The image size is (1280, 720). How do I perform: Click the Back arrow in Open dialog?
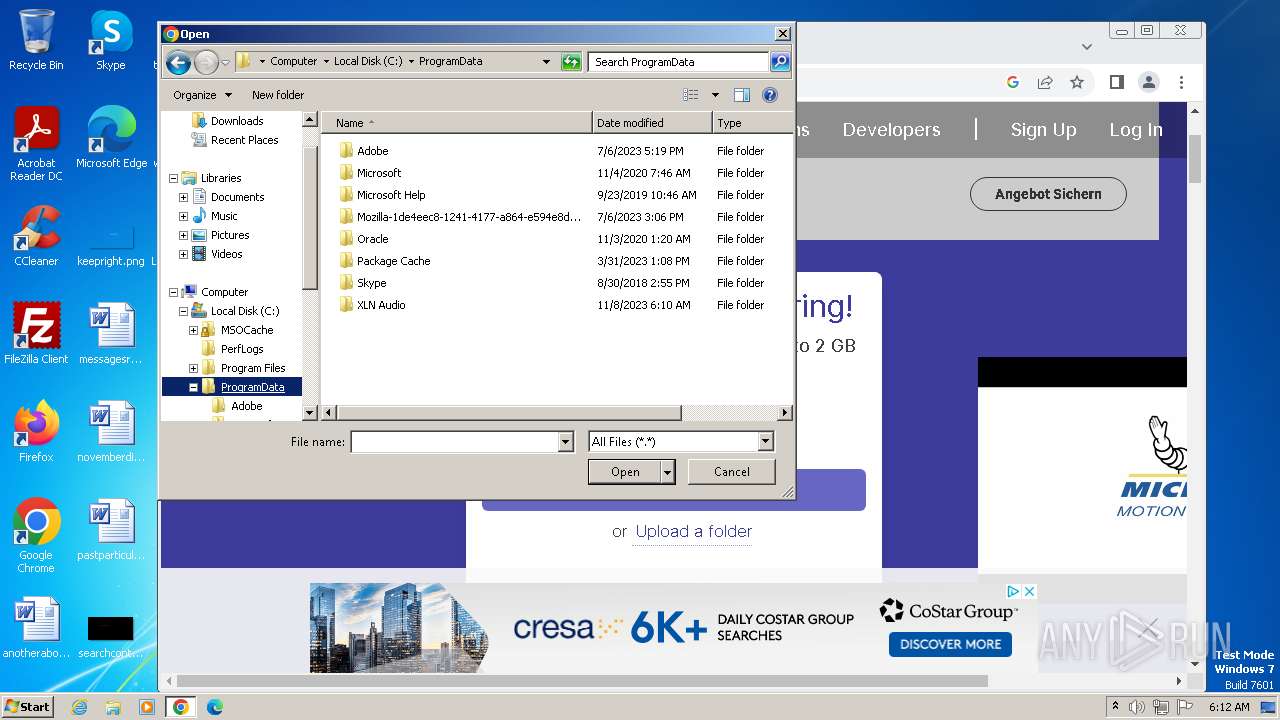[x=178, y=62]
